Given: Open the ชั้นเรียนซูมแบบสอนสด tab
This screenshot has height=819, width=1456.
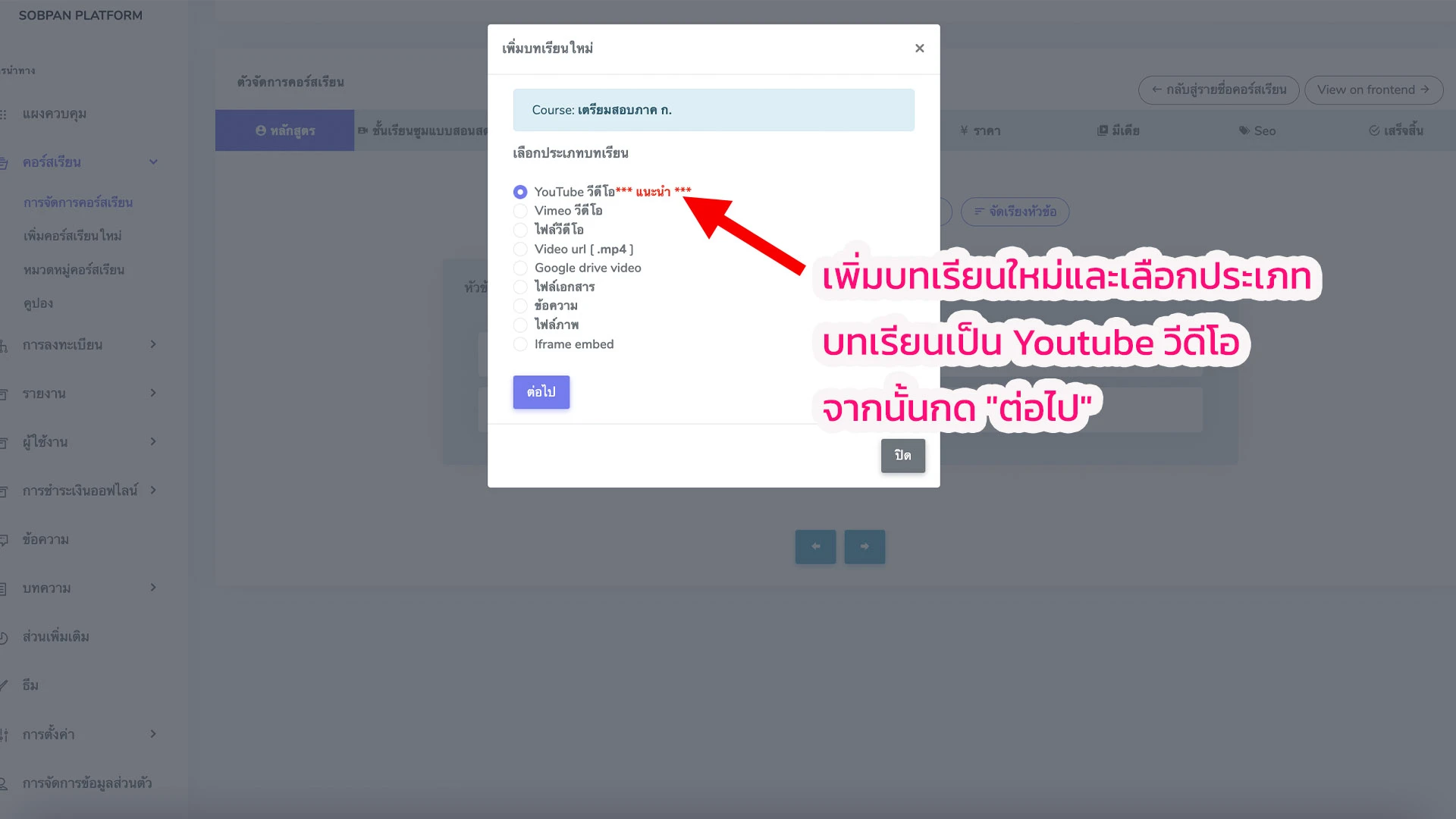Looking at the screenshot, I should 422,130.
